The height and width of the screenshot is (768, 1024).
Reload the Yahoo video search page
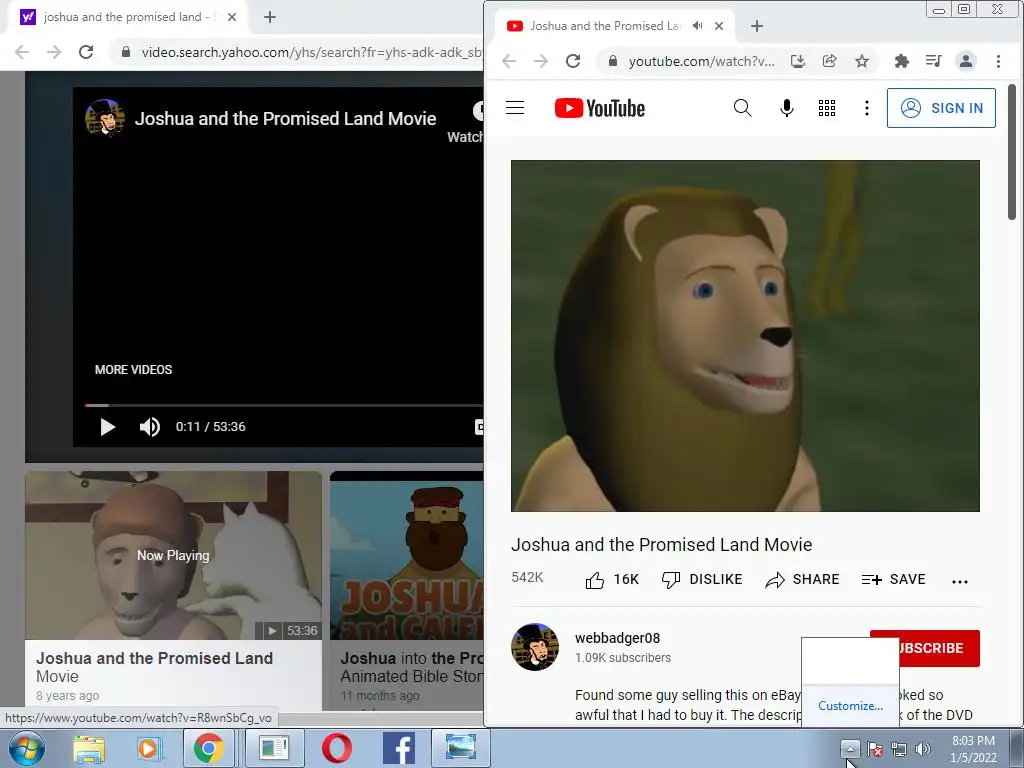pyautogui.click(x=86, y=52)
